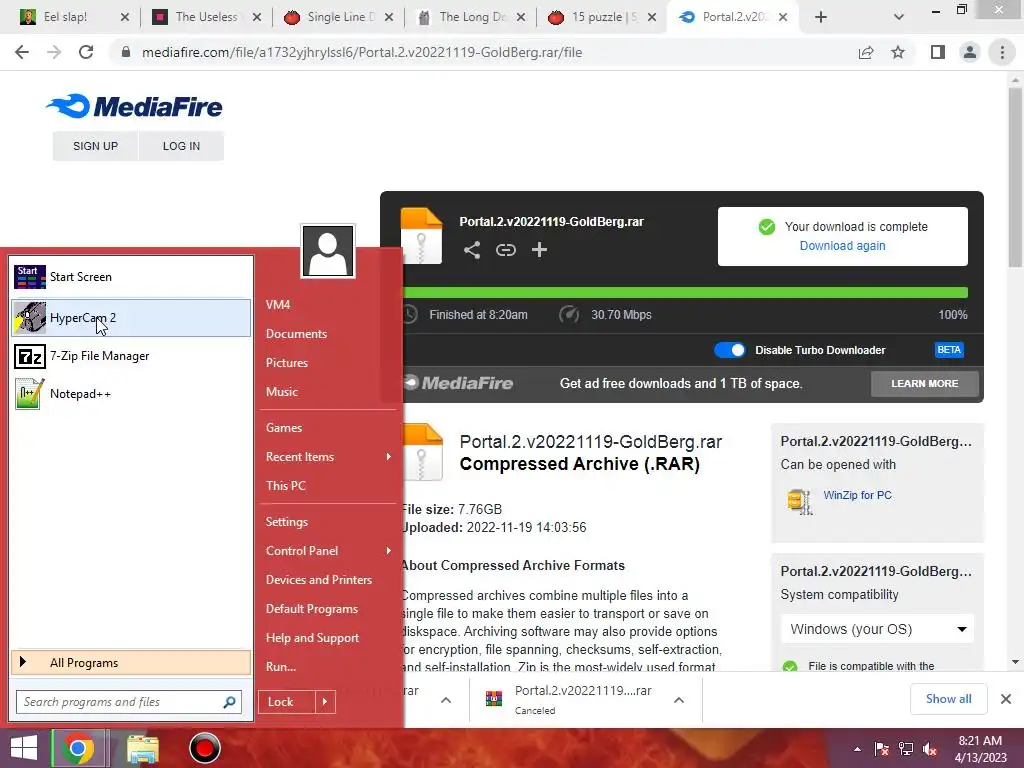Close the downloads bar

(x=1006, y=699)
